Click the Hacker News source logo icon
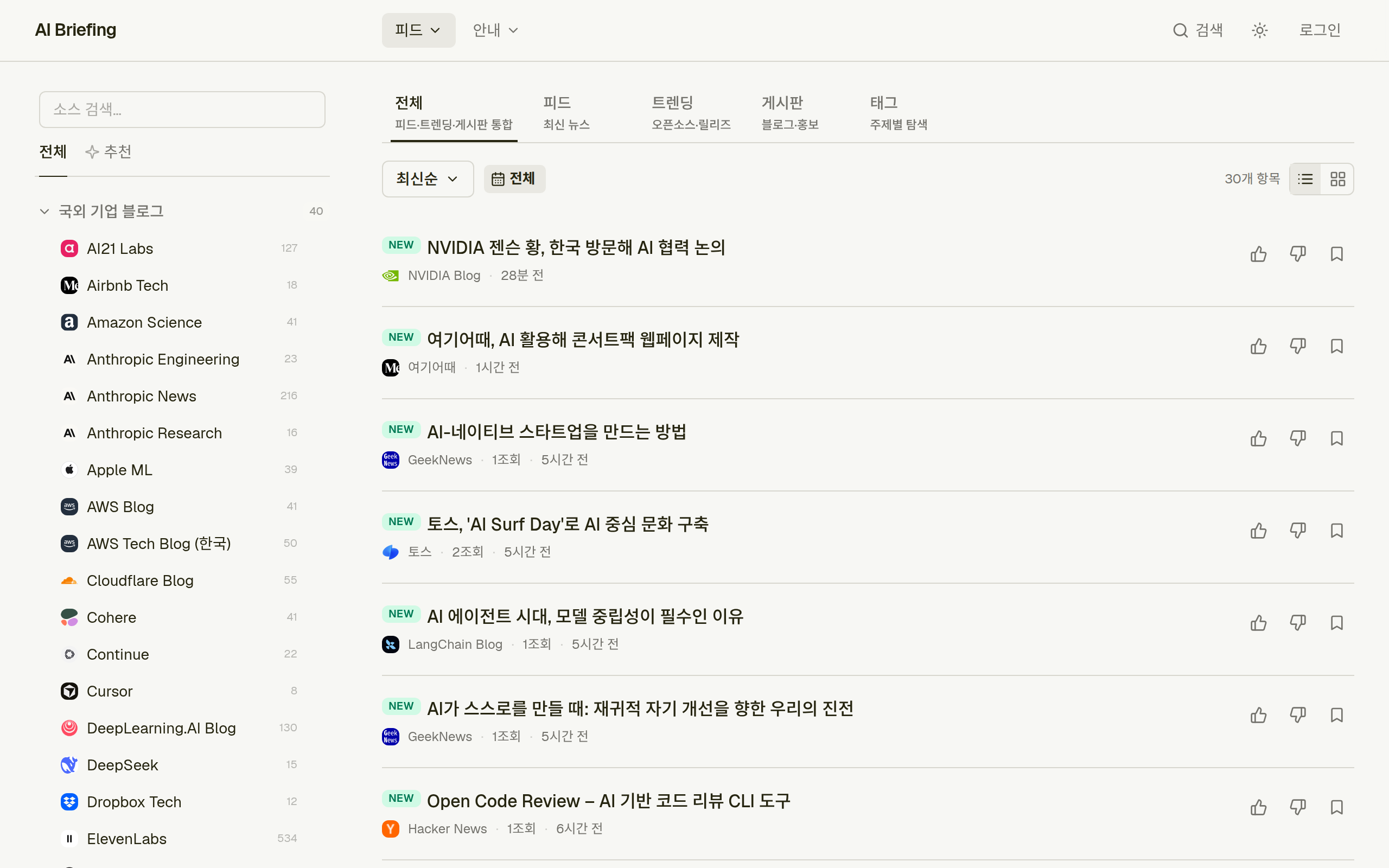The image size is (1389, 868). (390, 828)
